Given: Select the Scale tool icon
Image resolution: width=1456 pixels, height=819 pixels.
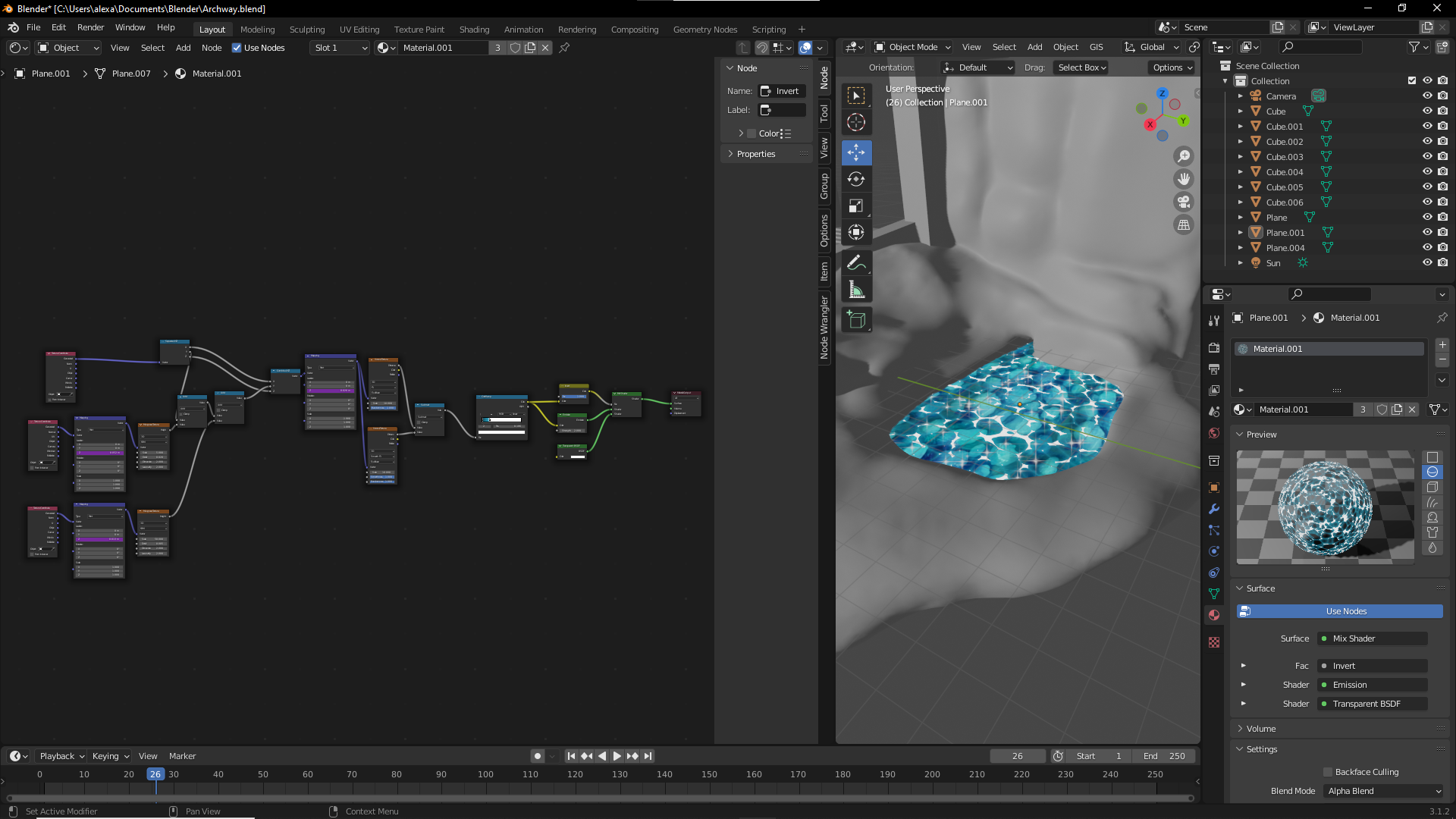Looking at the screenshot, I should (x=856, y=206).
